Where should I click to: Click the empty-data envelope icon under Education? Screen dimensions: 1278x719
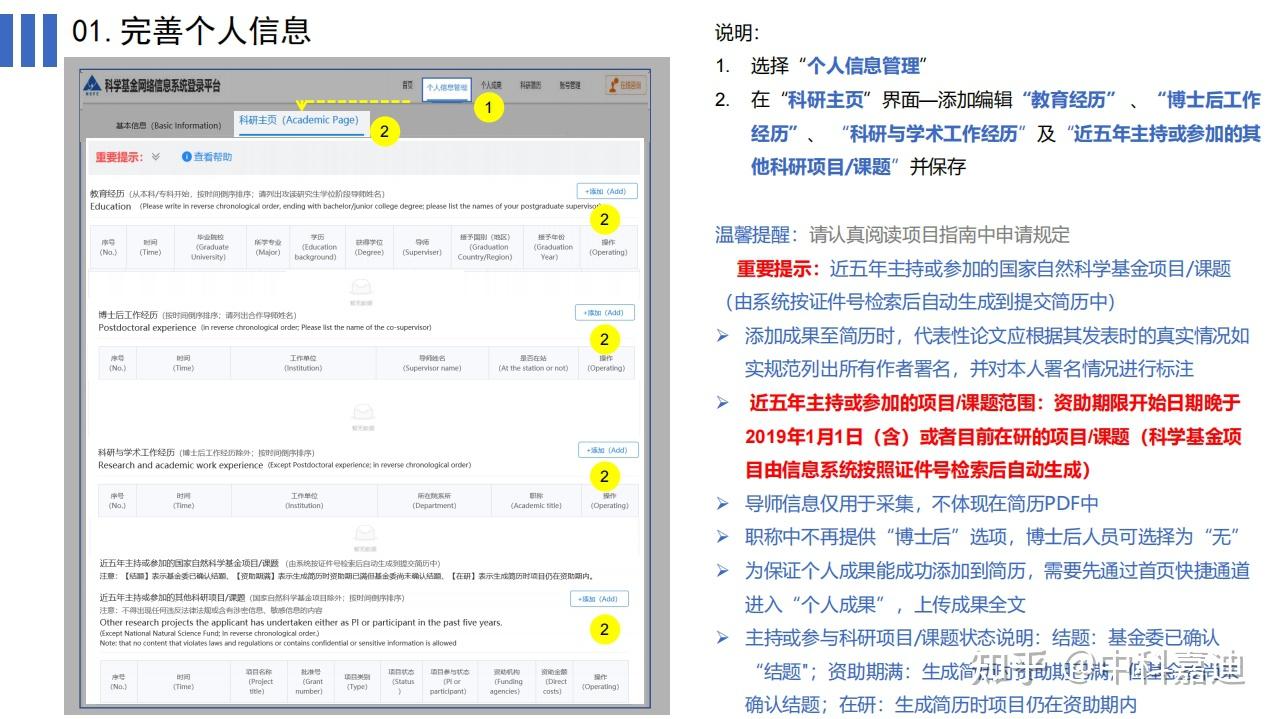360,289
